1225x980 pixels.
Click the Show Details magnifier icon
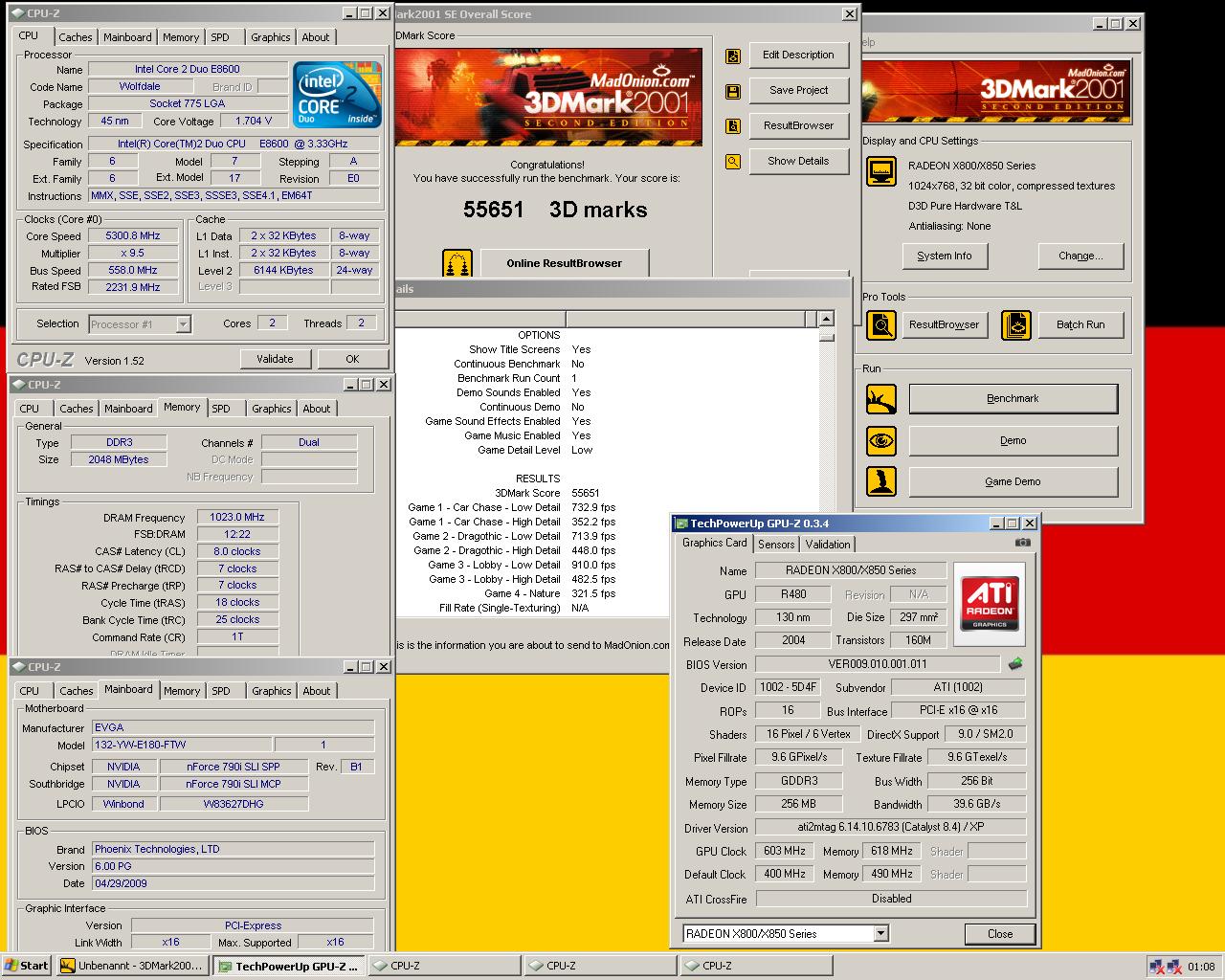pos(733,162)
